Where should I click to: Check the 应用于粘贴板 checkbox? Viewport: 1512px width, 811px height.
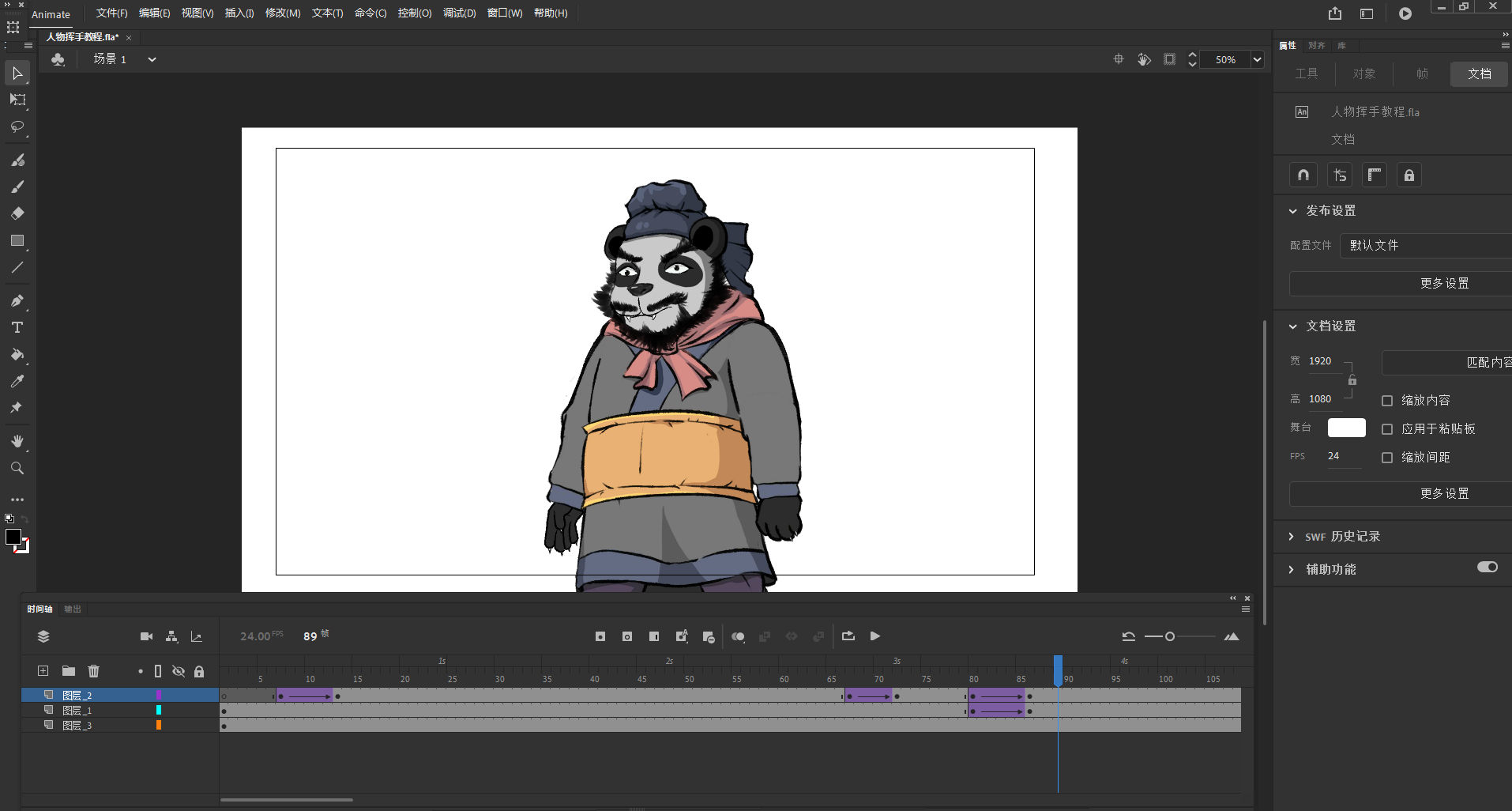1386,429
